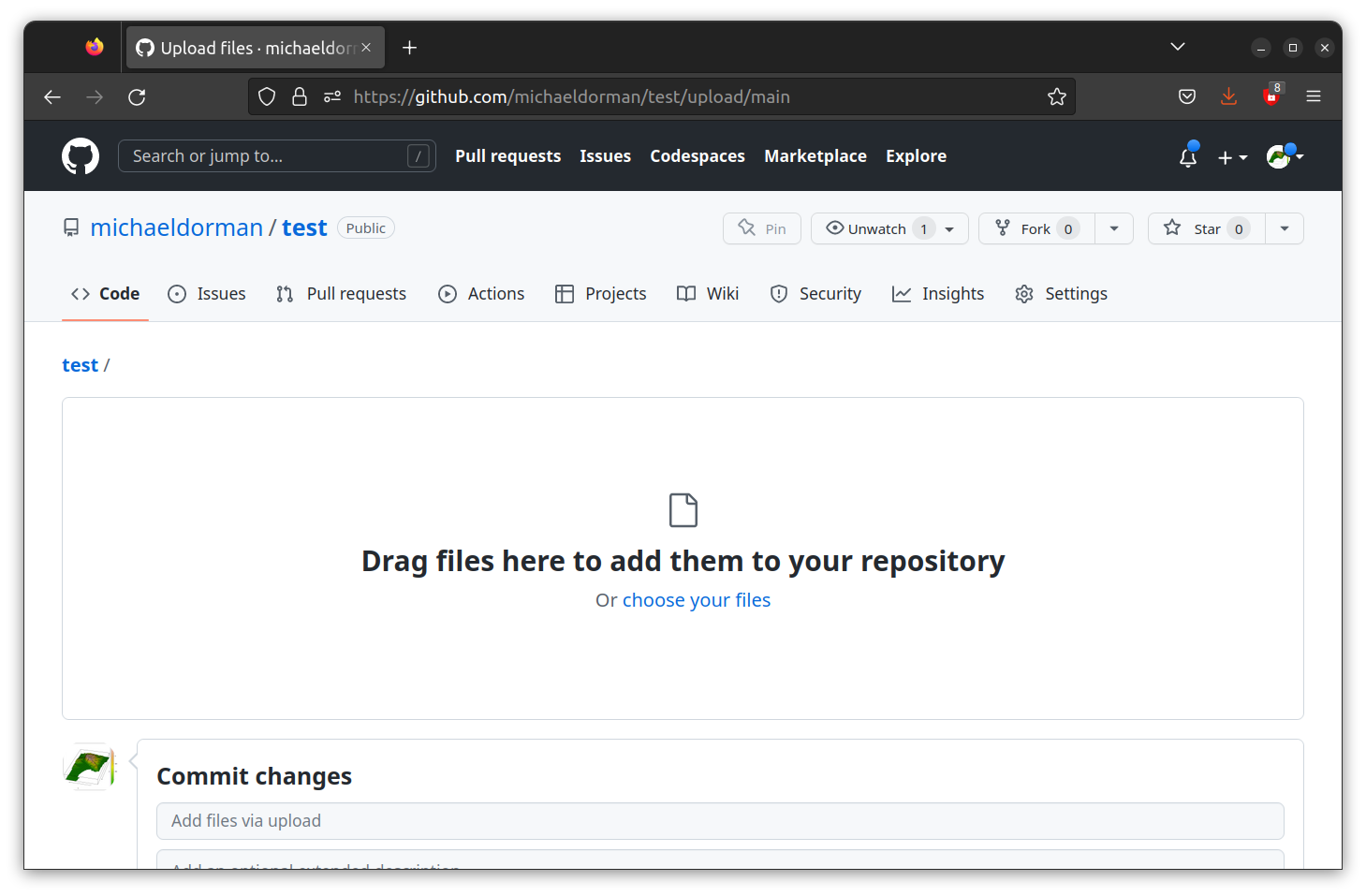1366x896 pixels.
Task: Switch to the Code tab
Action: [104, 293]
